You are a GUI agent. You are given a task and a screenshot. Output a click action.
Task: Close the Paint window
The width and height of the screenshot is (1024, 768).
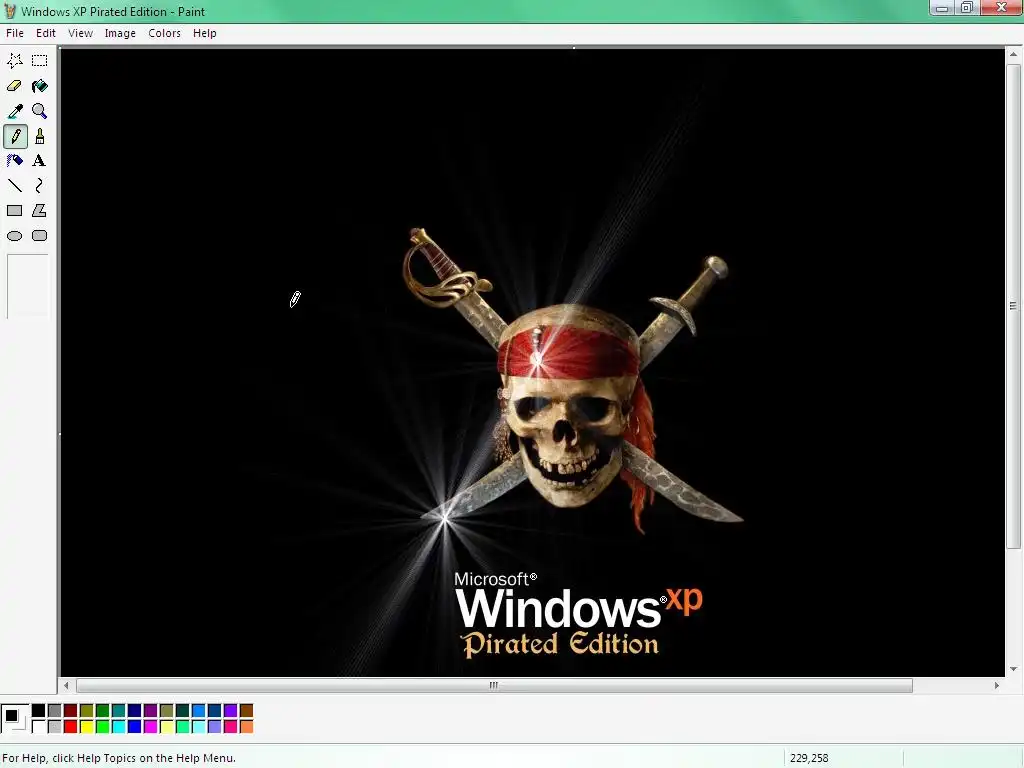point(1001,8)
